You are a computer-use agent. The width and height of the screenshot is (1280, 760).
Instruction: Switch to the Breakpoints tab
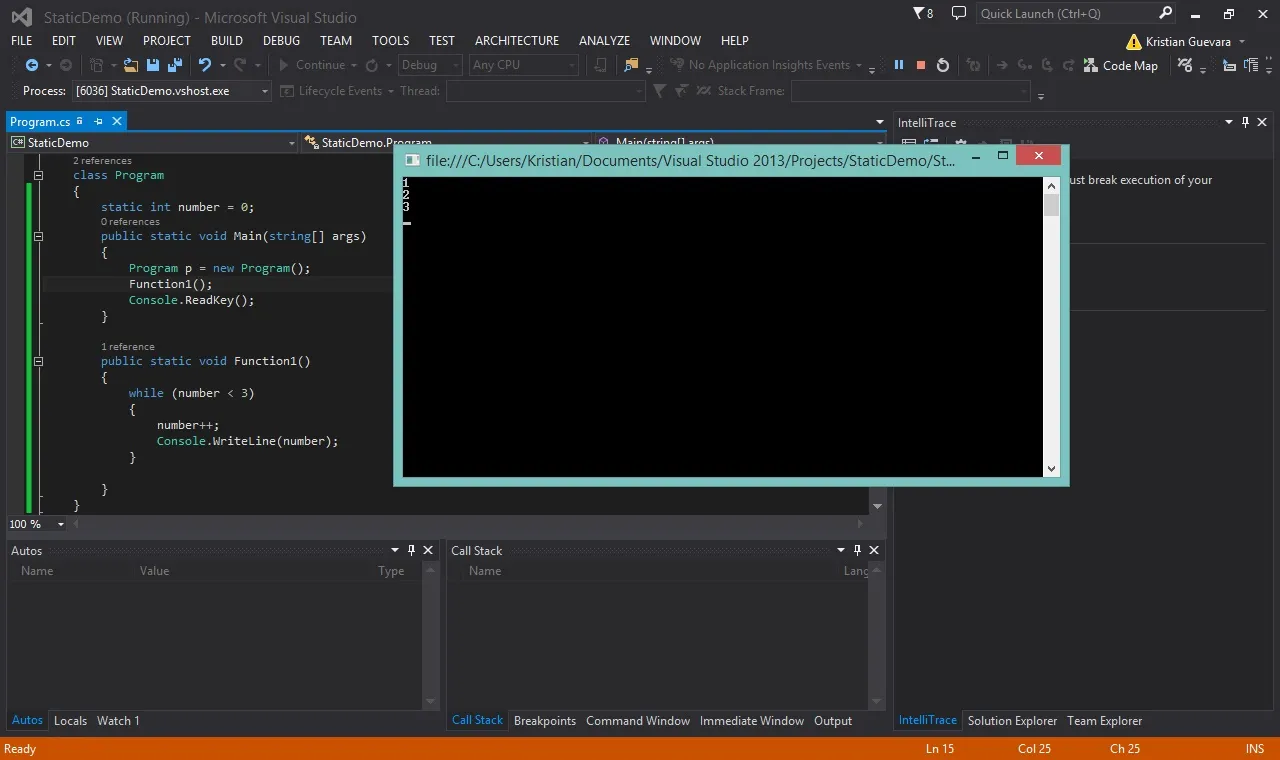[545, 720]
